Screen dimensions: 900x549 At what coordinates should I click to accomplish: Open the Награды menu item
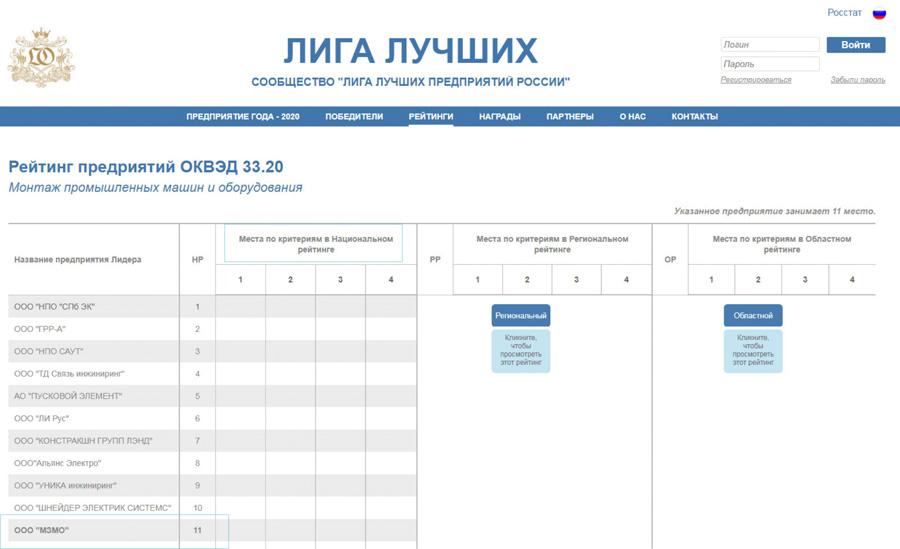[x=499, y=117]
